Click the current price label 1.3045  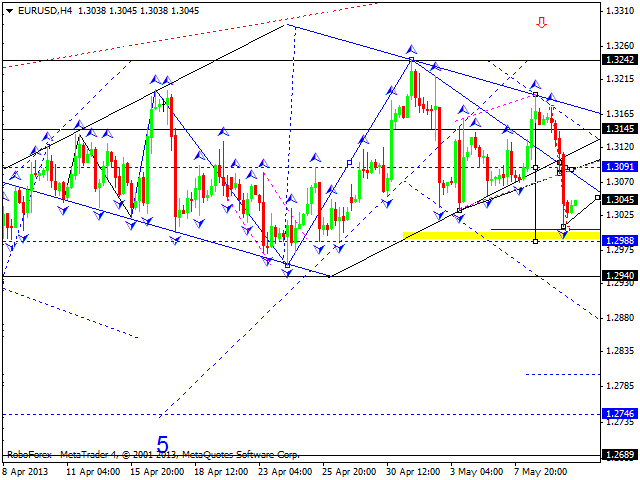click(x=620, y=199)
